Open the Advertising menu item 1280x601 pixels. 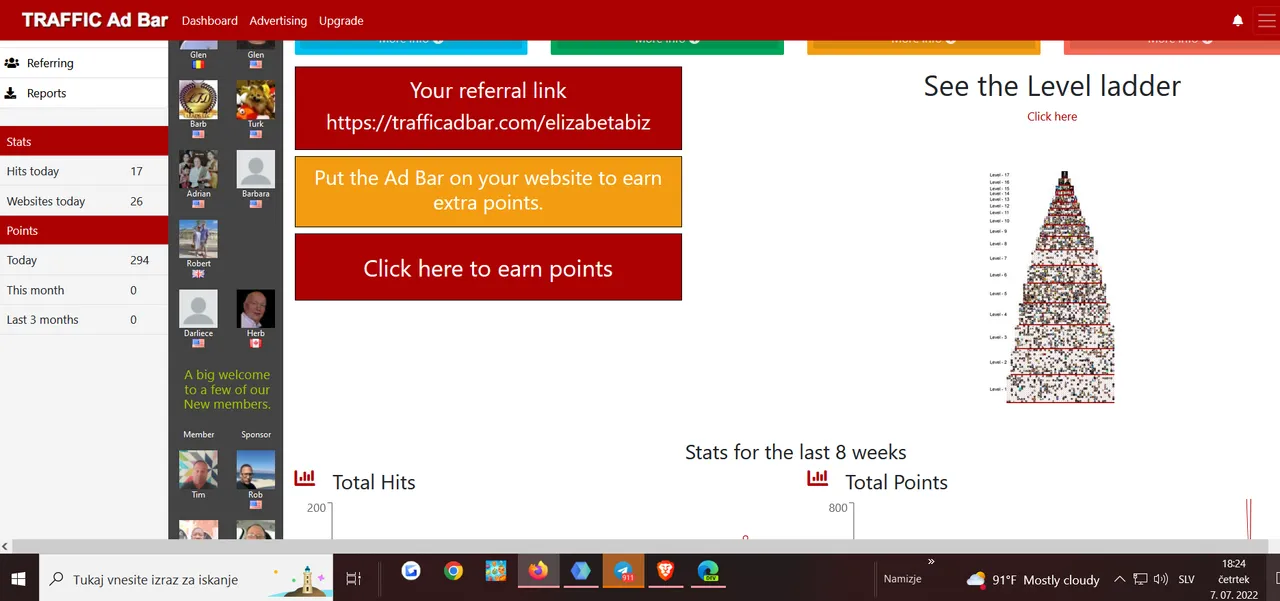click(278, 20)
